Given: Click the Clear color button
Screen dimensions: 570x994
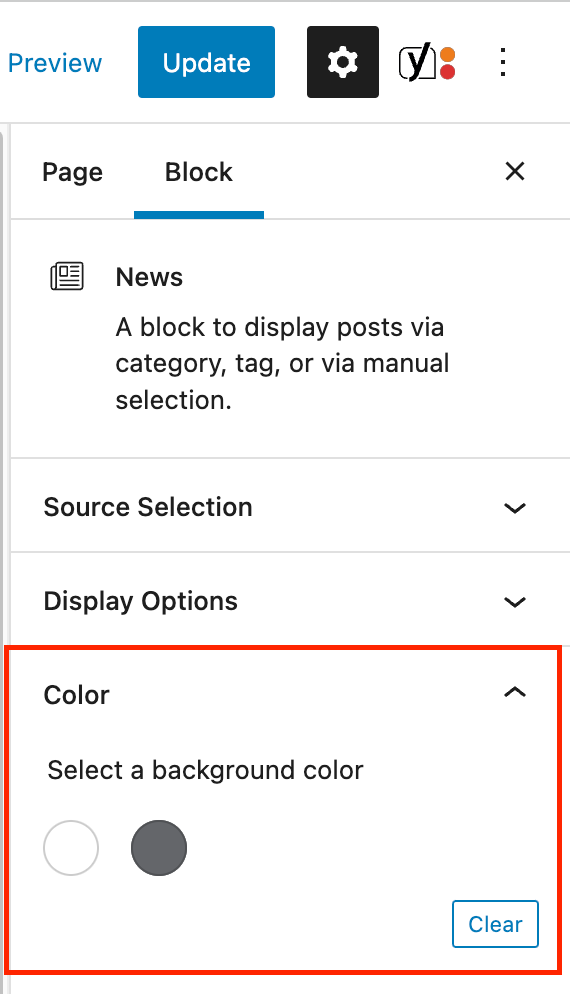Looking at the screenshot, I should pyautogui.click(x=495, y=924).
